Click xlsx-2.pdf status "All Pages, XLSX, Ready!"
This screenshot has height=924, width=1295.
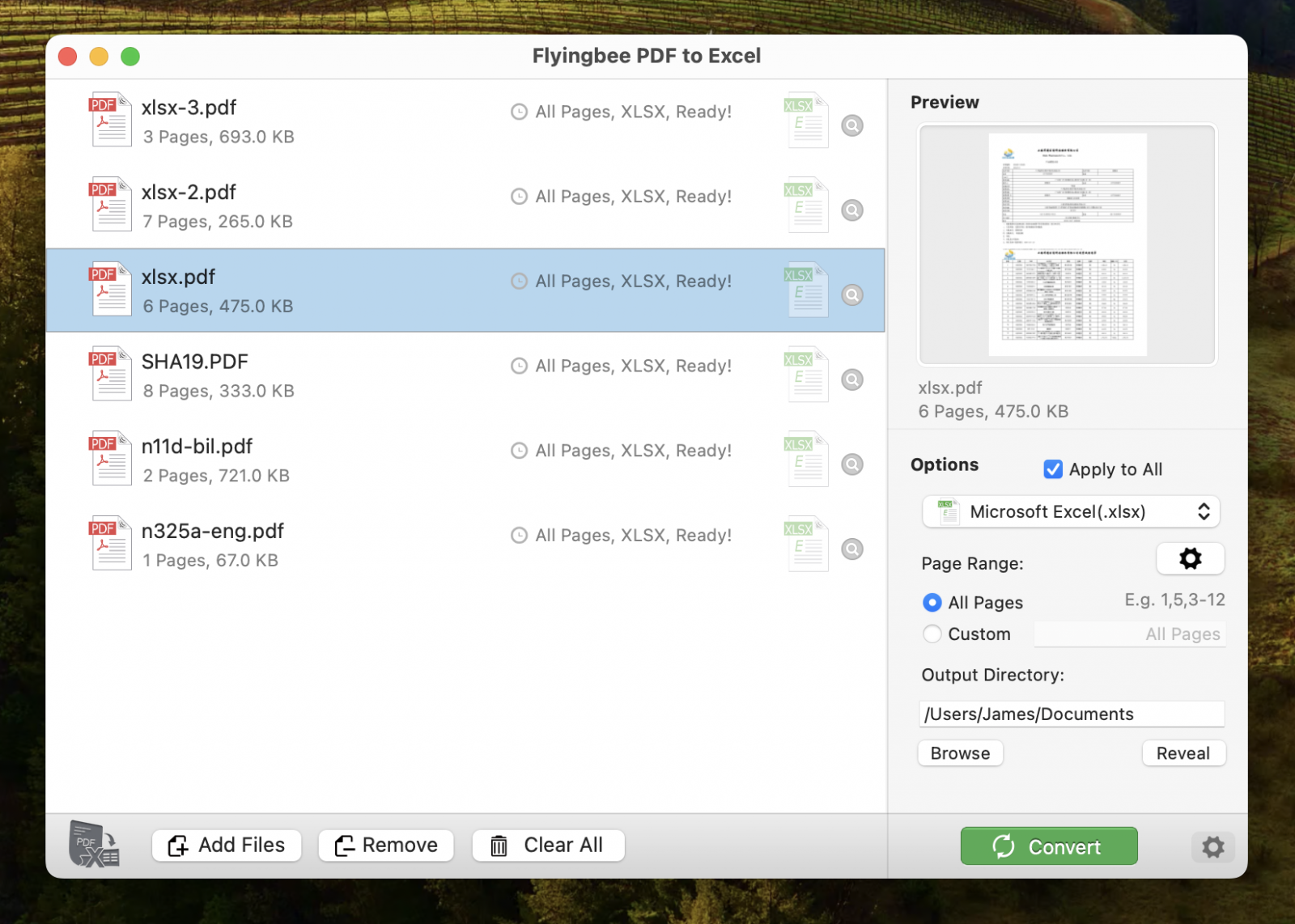coord(634,197)
